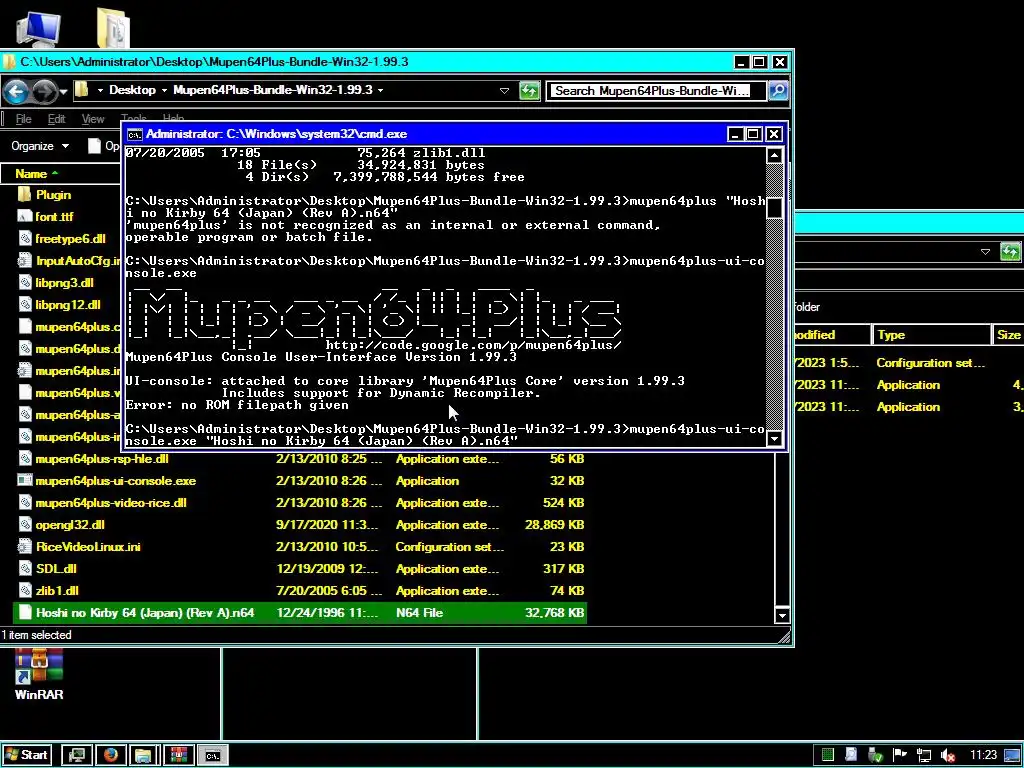Select Hoshi no Kirby 64 ROM file

pos(300,613)
